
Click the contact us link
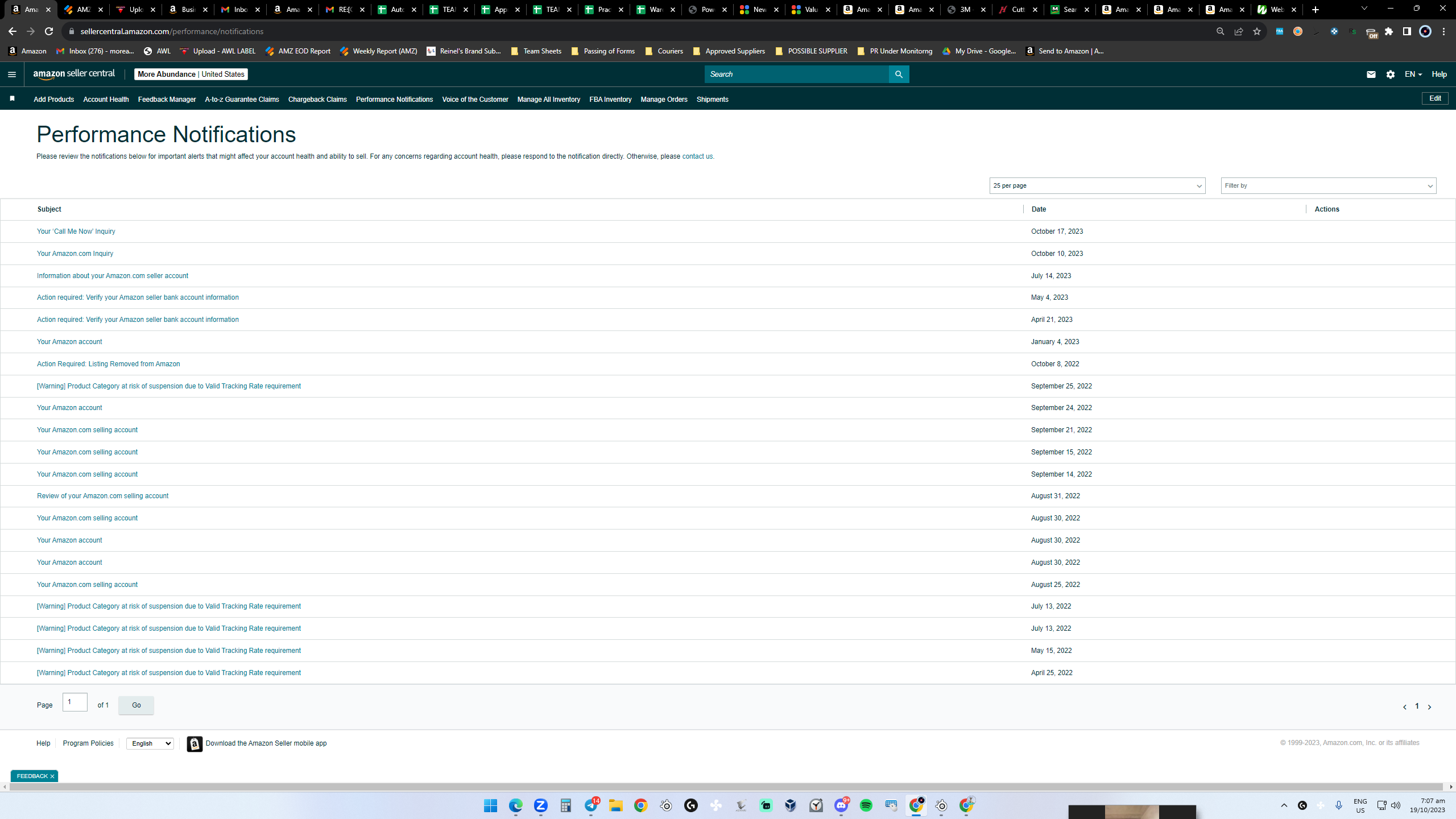pyautogui.click(x=697, y=156)
